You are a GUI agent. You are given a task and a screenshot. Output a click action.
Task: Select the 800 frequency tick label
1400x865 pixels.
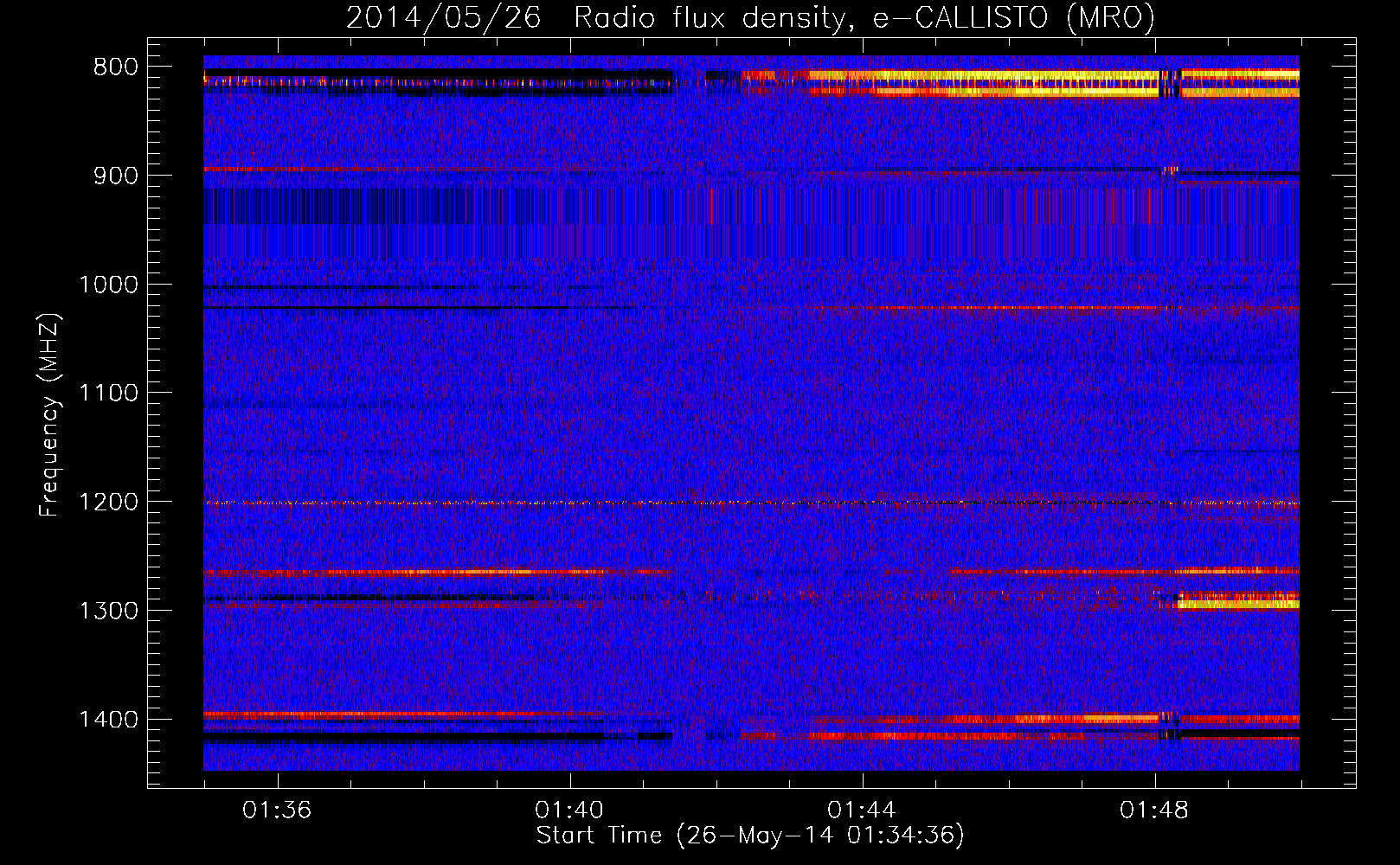click(116, 67)
